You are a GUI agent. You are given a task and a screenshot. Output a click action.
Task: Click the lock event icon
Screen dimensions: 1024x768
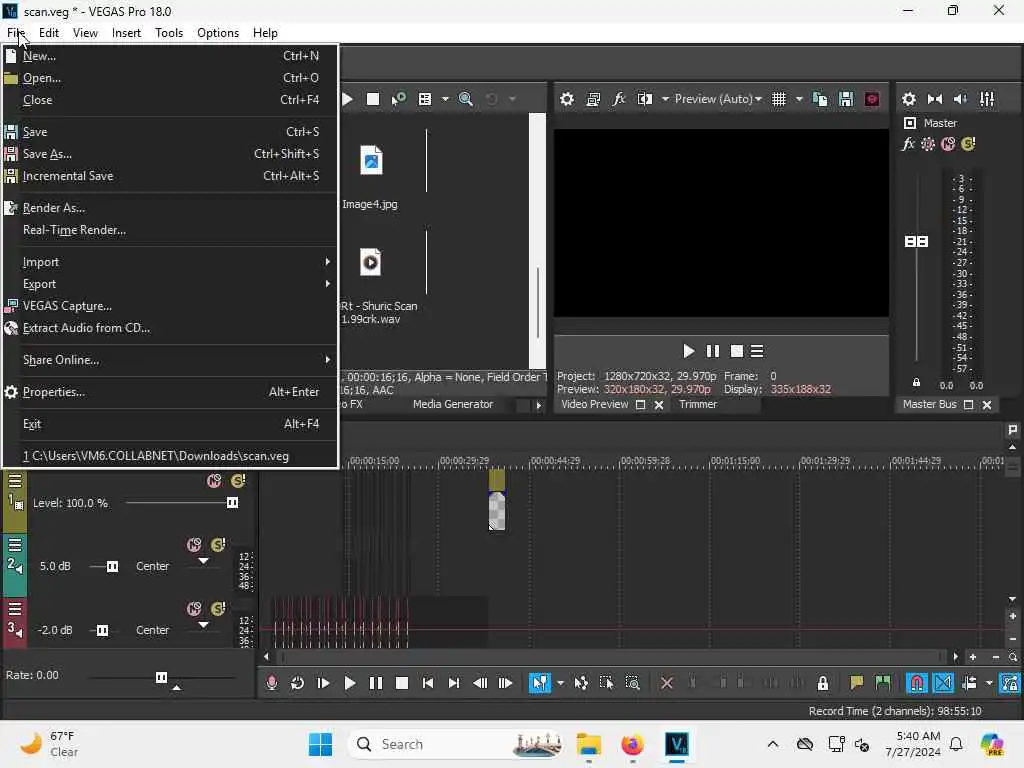pyautogui.click(x=823, y=683)
